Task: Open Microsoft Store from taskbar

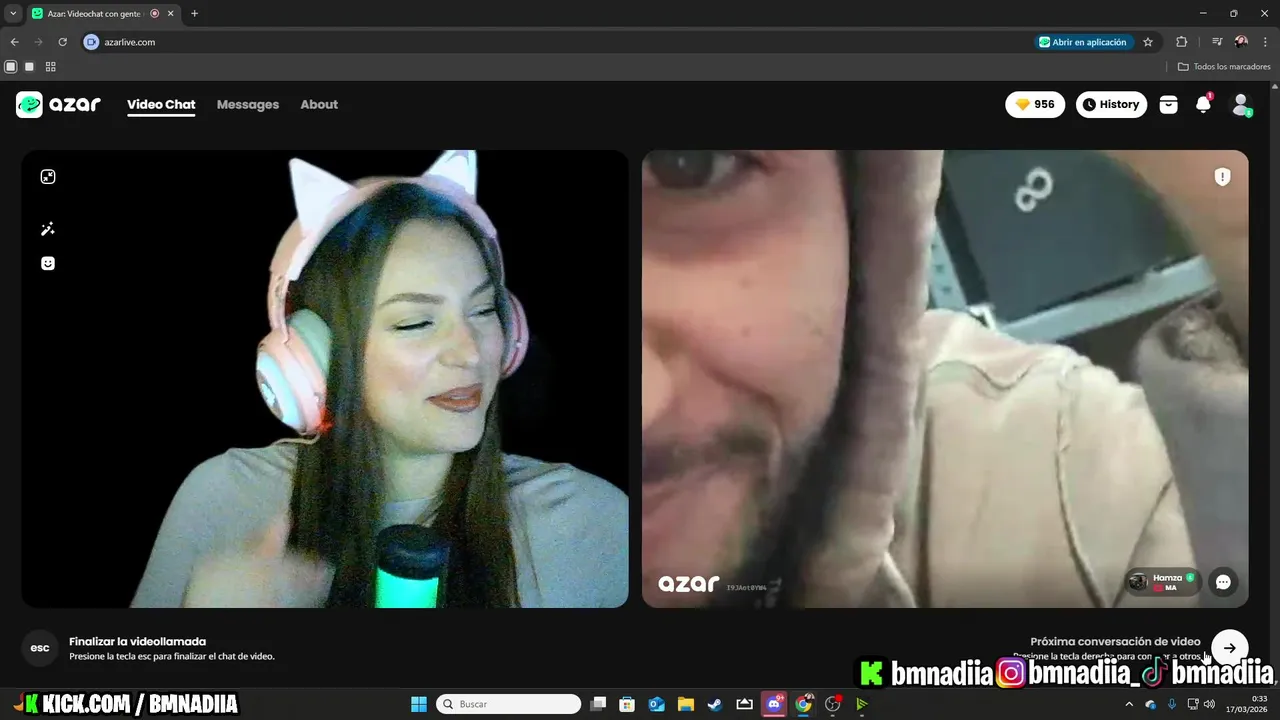Action: coord(627,704)
